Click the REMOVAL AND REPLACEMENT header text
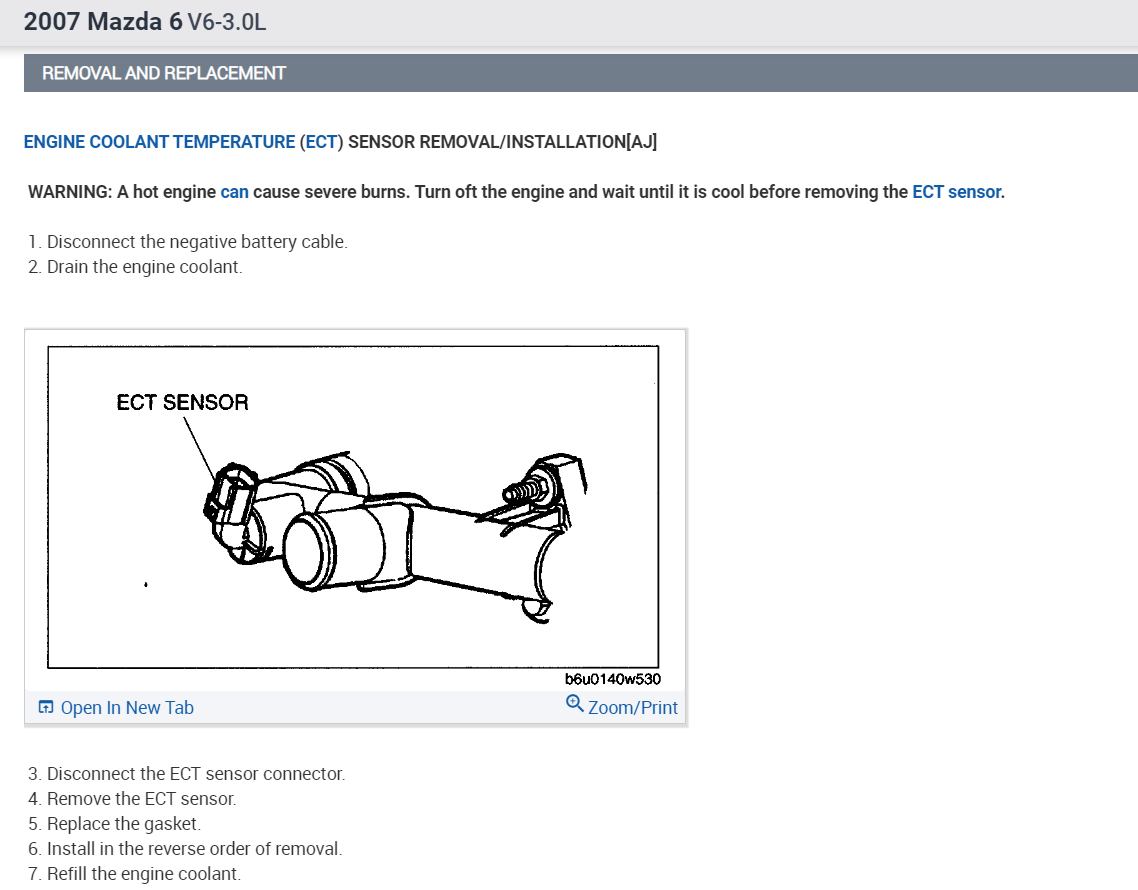 [x=164, y=73]
